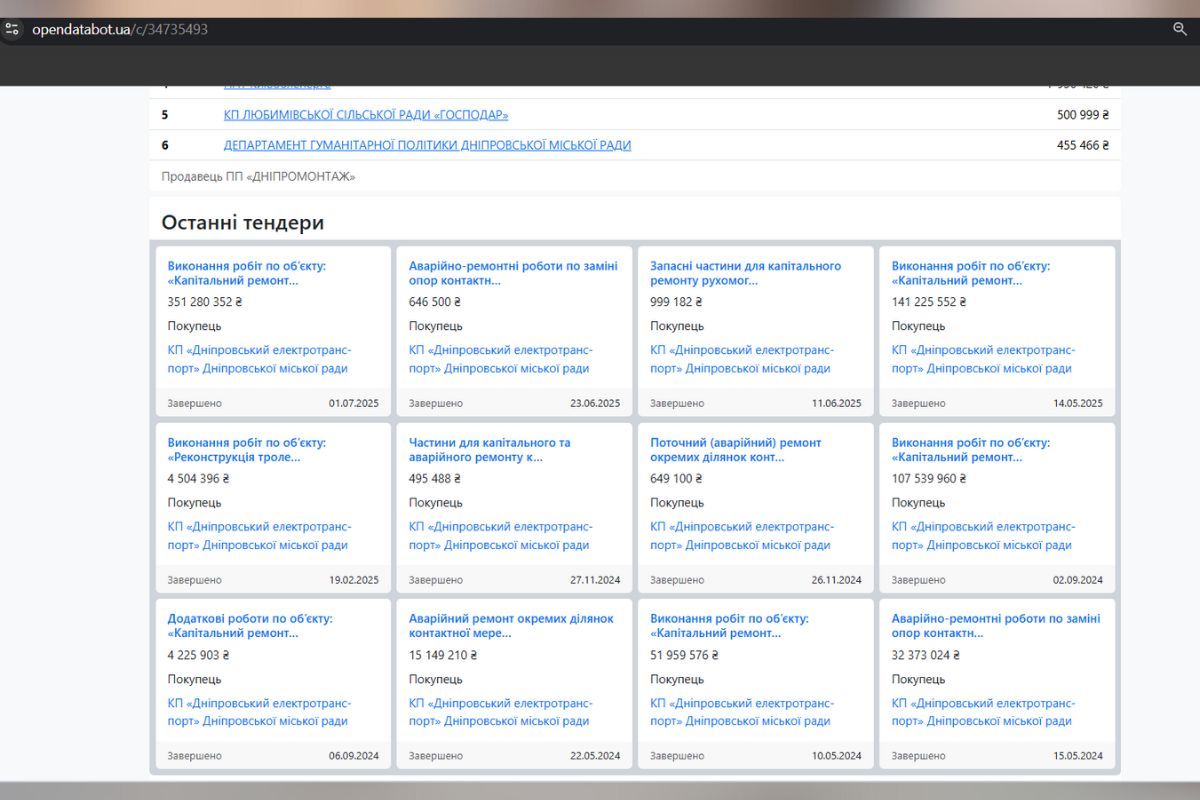Open buyer link in the 4 225 903 ₴ tender card
This screenshot has height=800, width=1200.
pos(258,712)
